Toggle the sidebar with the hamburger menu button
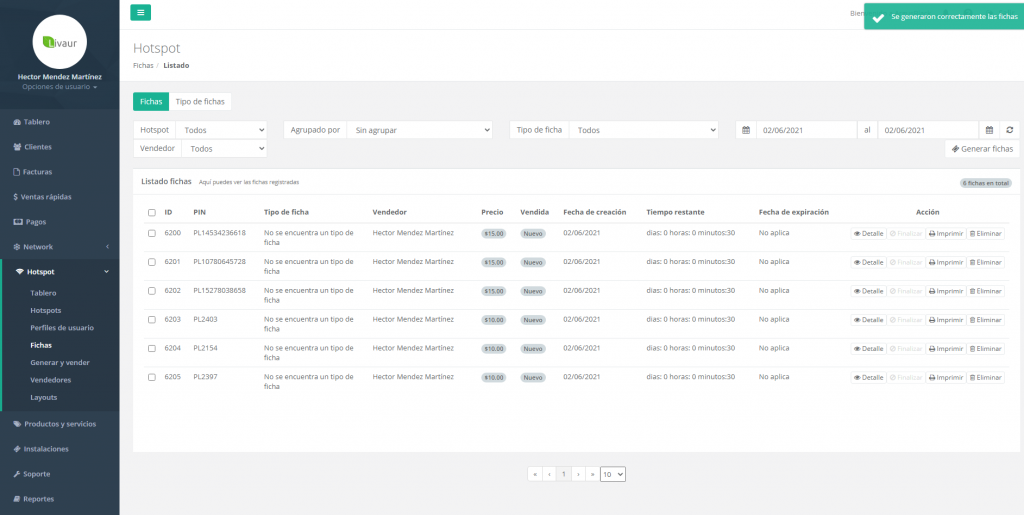The image size is (1024, 515). coord(140,12)
